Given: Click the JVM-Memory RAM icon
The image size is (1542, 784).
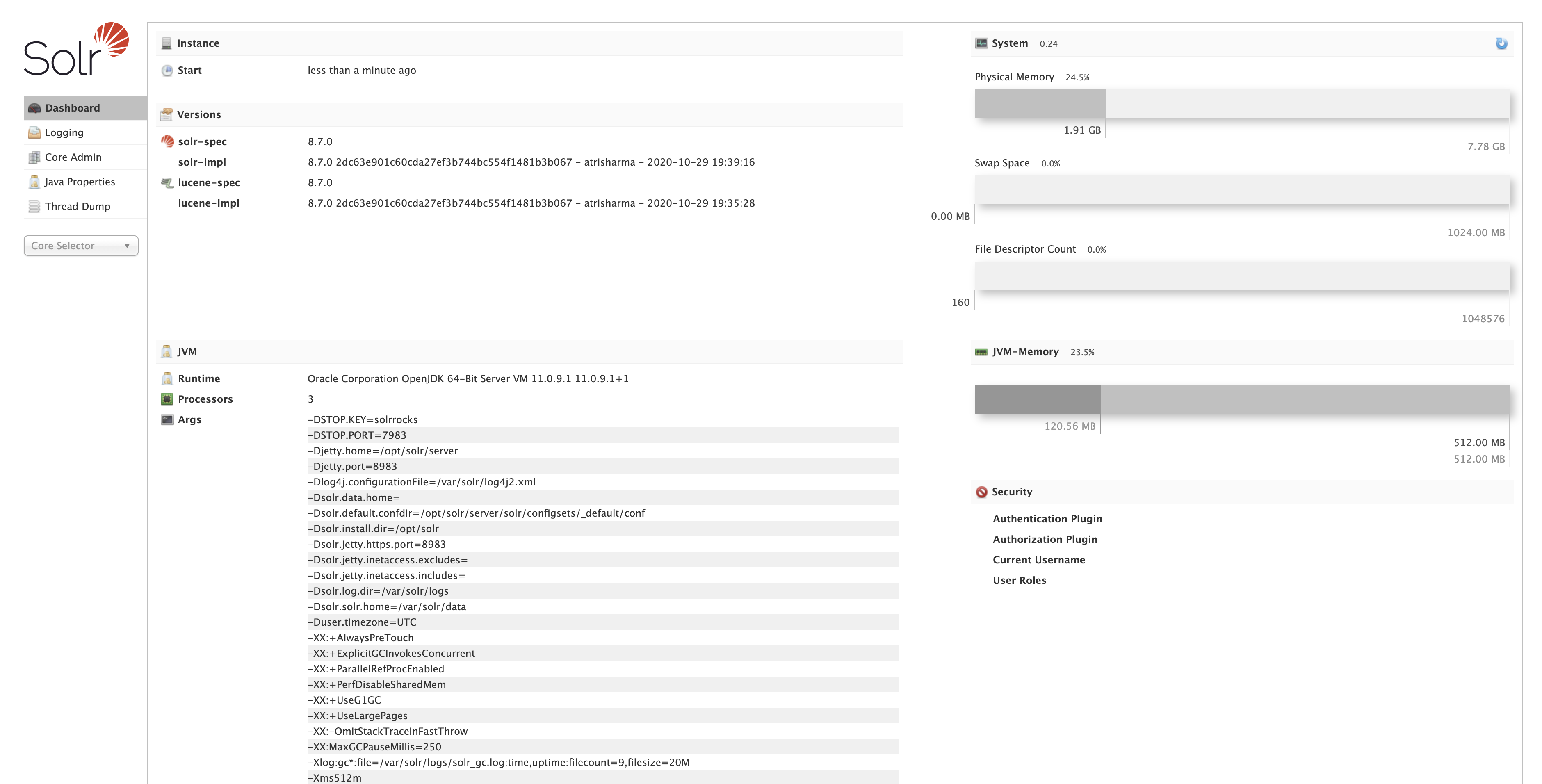Looking at the screenshot, I should click(981, 352).
